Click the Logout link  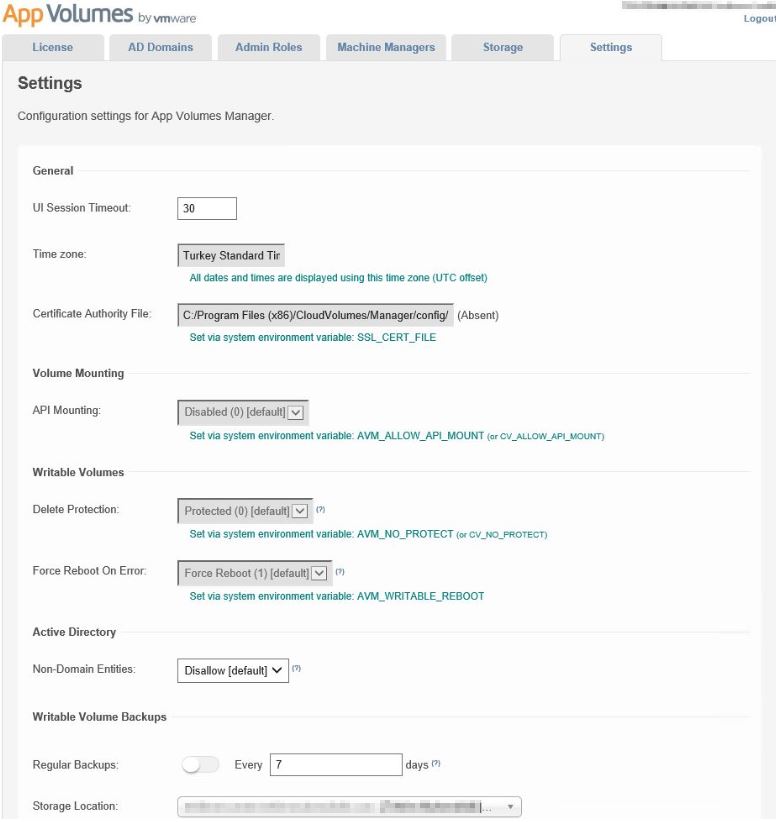759,18
